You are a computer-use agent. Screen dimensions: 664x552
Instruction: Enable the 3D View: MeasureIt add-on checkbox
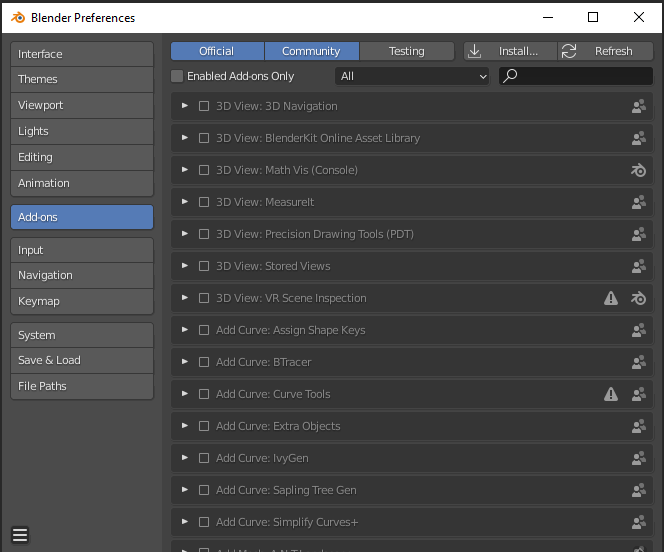[204, 202]
